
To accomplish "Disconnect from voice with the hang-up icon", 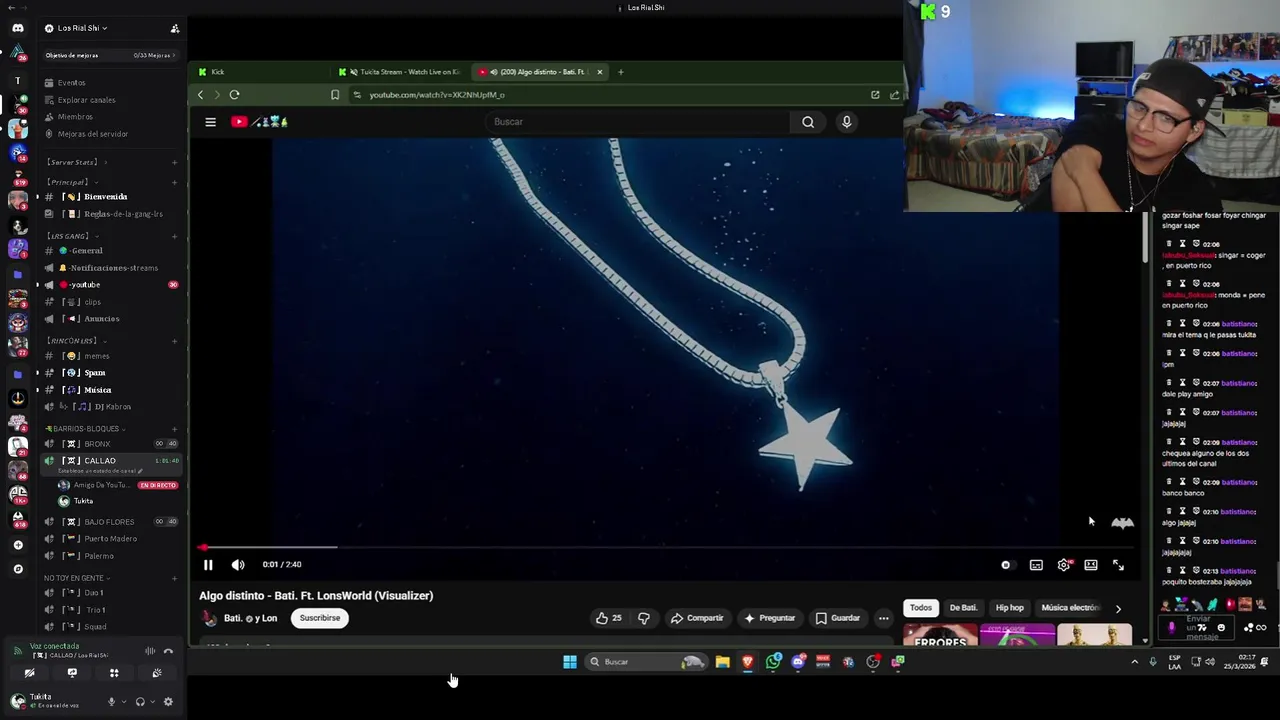I will click(168, 651).
